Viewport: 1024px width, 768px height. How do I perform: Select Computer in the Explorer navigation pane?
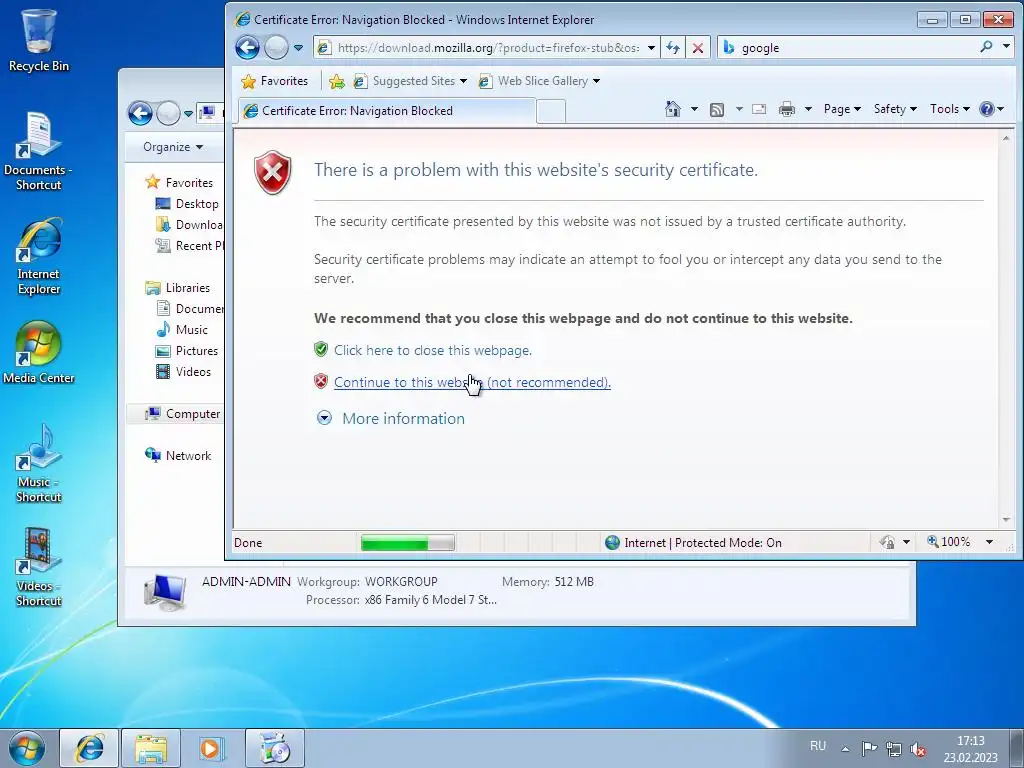pos(184,414)
